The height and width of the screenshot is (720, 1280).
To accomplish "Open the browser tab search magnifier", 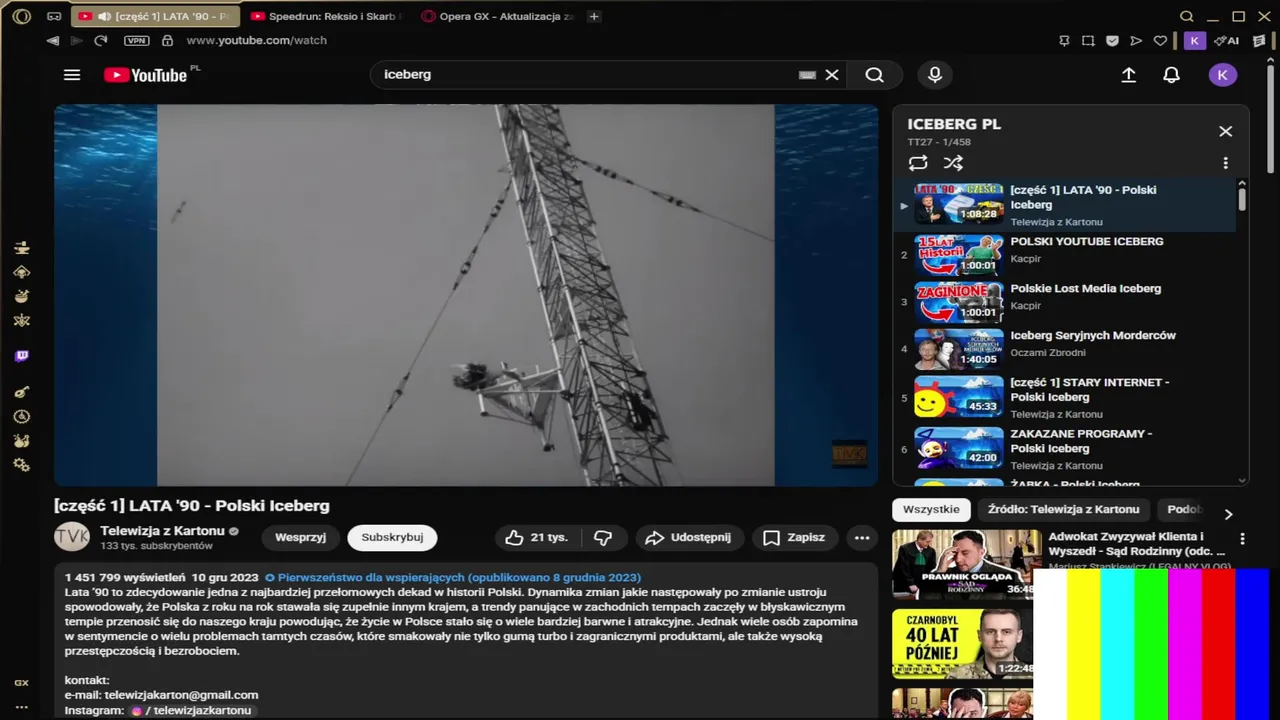I will [x=1187, y=16].
